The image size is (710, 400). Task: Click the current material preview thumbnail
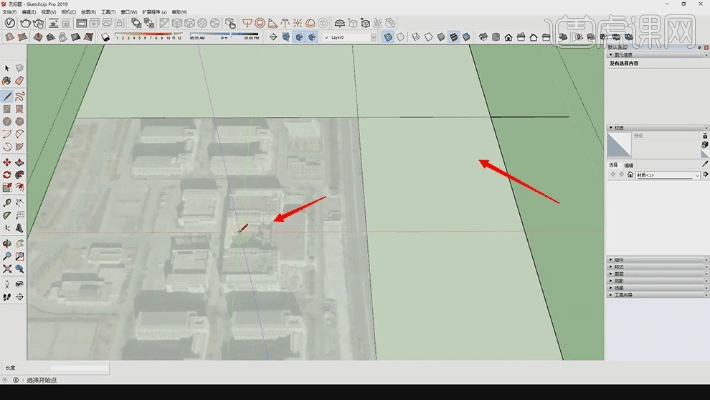(x=619, y=145)
